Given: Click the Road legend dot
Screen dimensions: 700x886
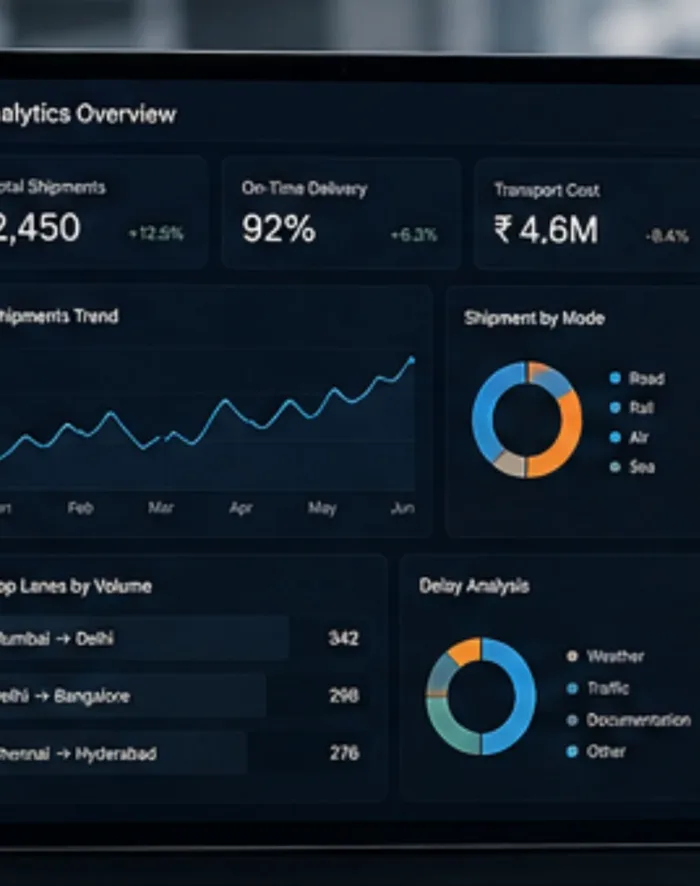Looking at the screenshot, I should coord(615,378).
